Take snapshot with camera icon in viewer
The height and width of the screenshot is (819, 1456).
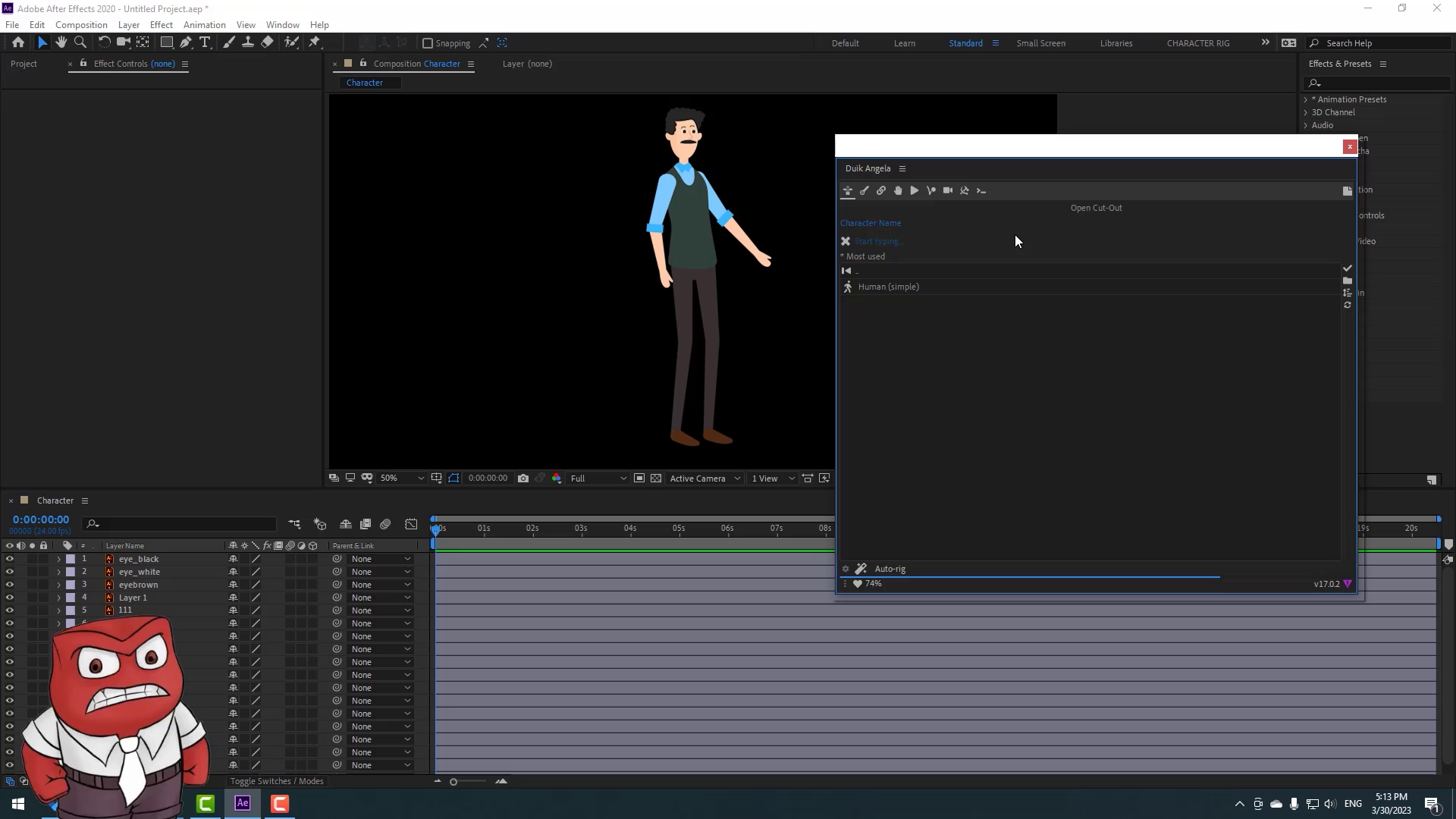click(x=523, y=479)
